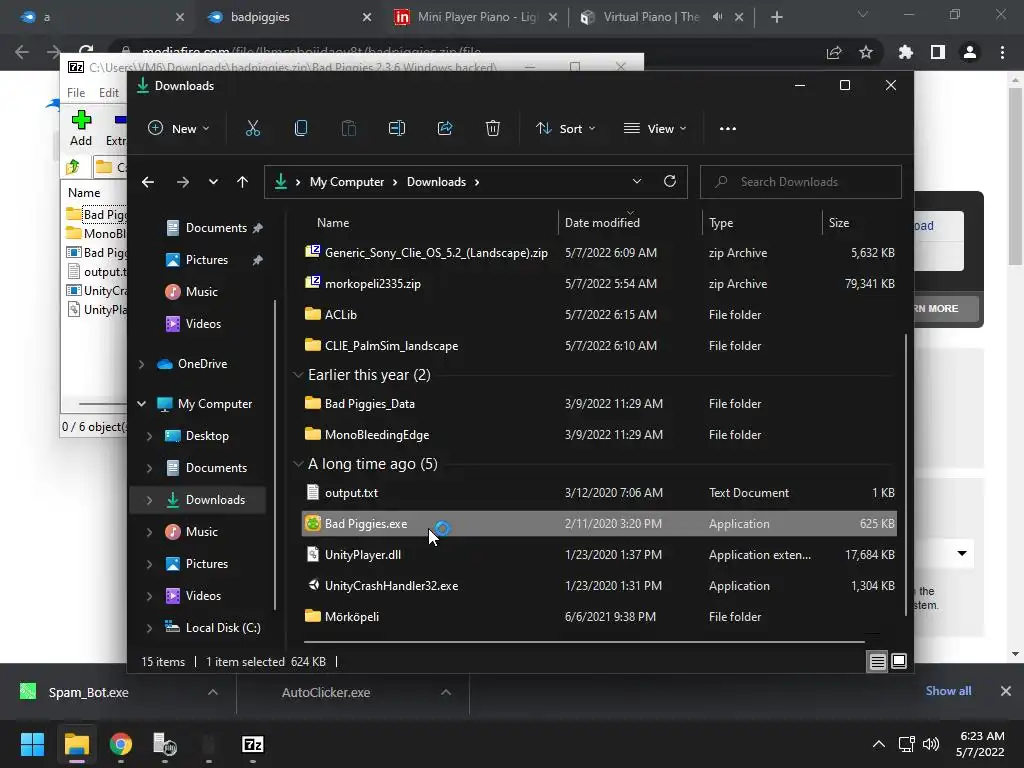Click the Delete trash icon in Explorer toolbar
The width and height of the screenshot is (1024, 768).
pyautogui.click(x=493, y=129)
